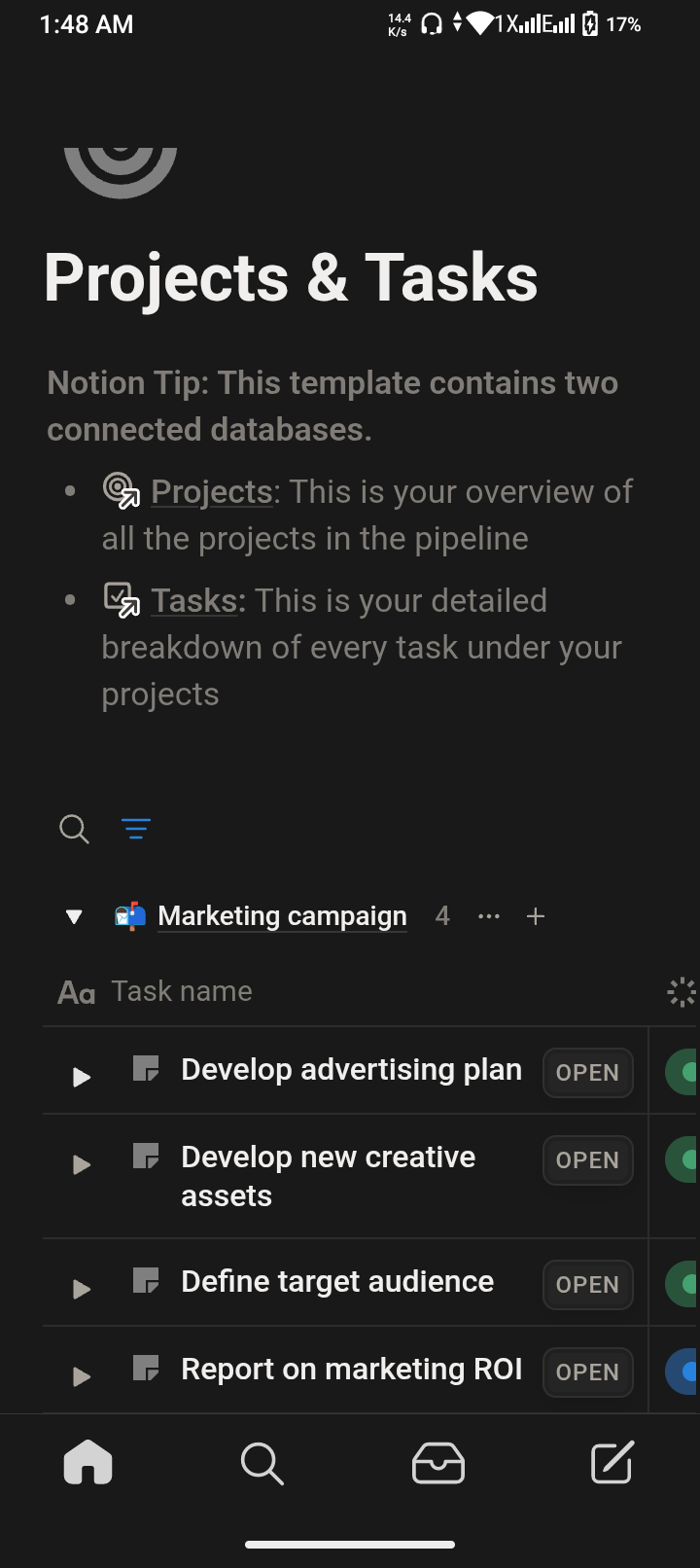700x1568 pixels.
Task: Collapse the Marketing campaign group
Action: point(74,916)
